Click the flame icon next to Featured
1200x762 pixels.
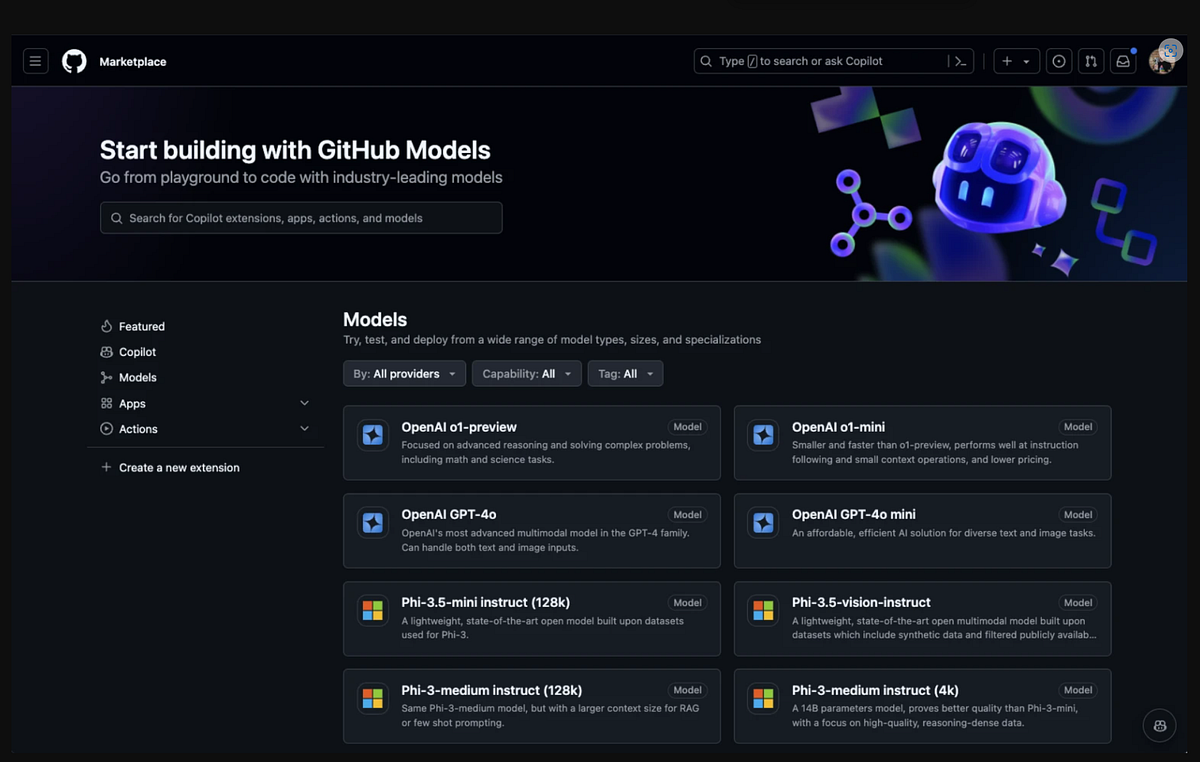click(106, 326)
